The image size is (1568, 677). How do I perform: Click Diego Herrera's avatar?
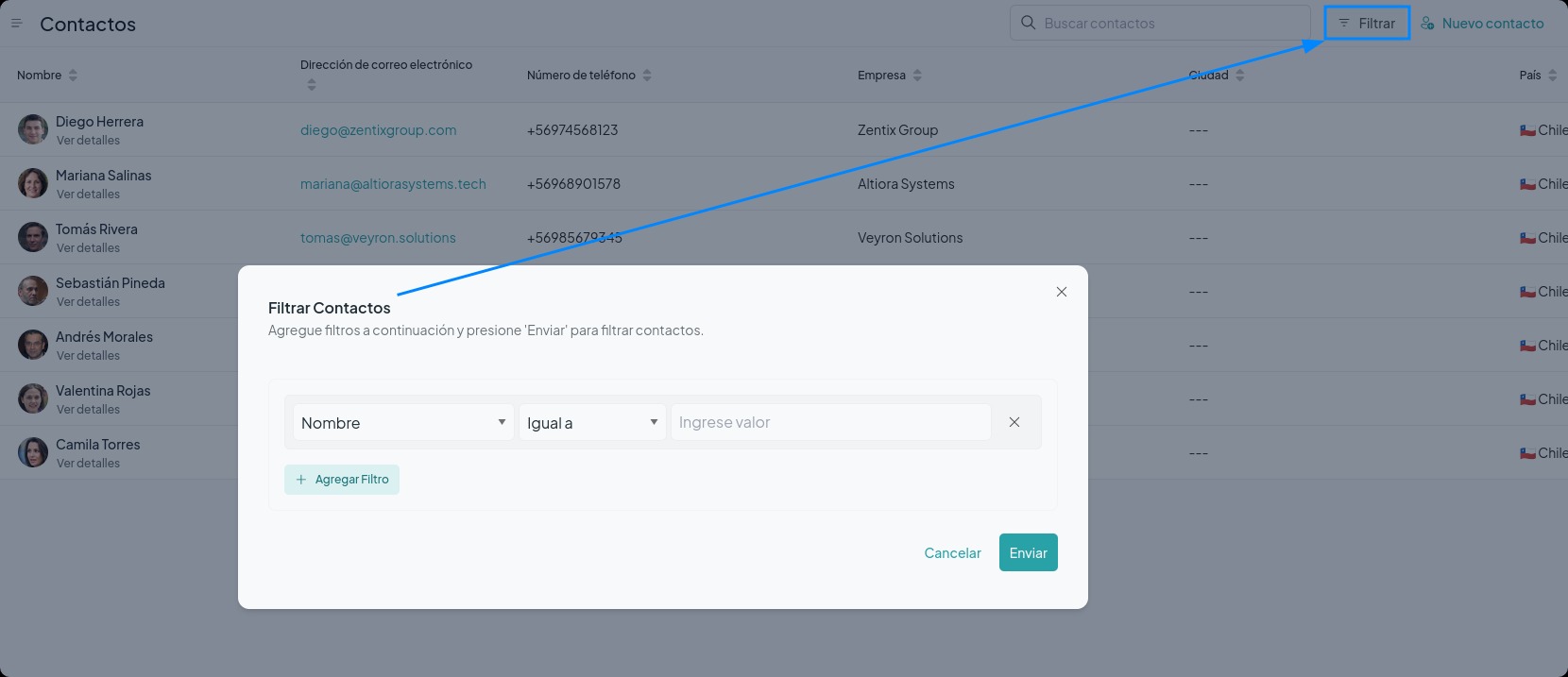[33, 129]
